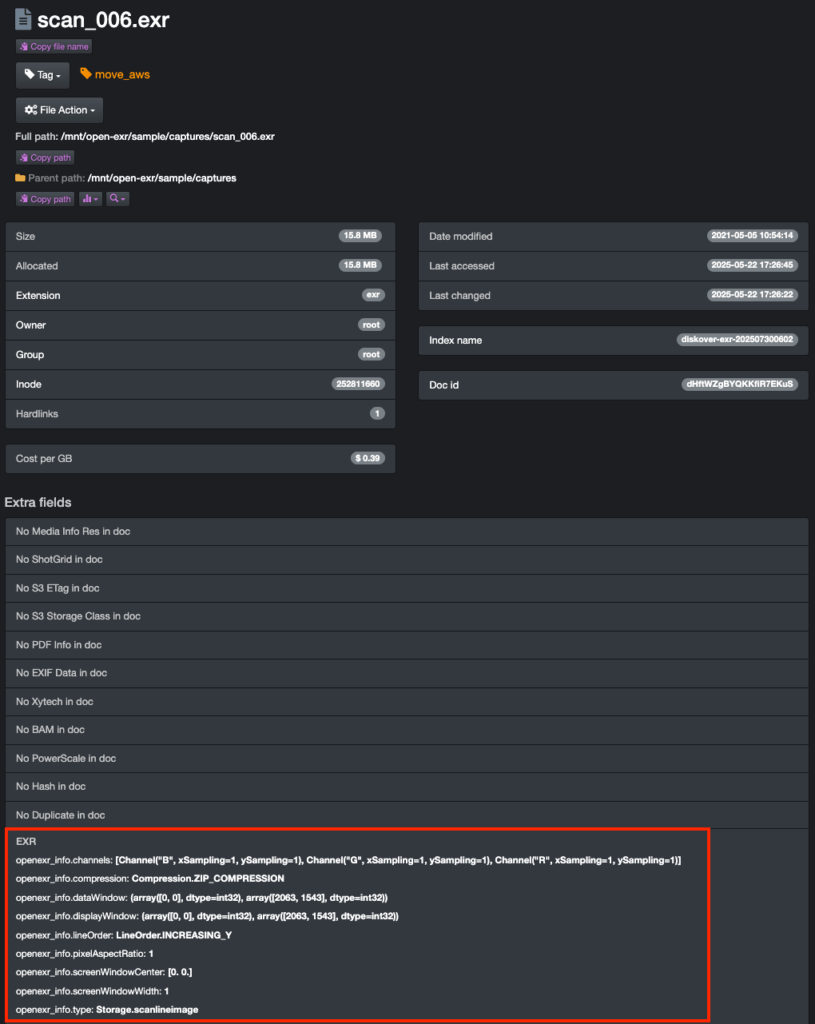Click the Date modified timestamp badge
Screen dimensions: 815x1024
pos(752,236)
